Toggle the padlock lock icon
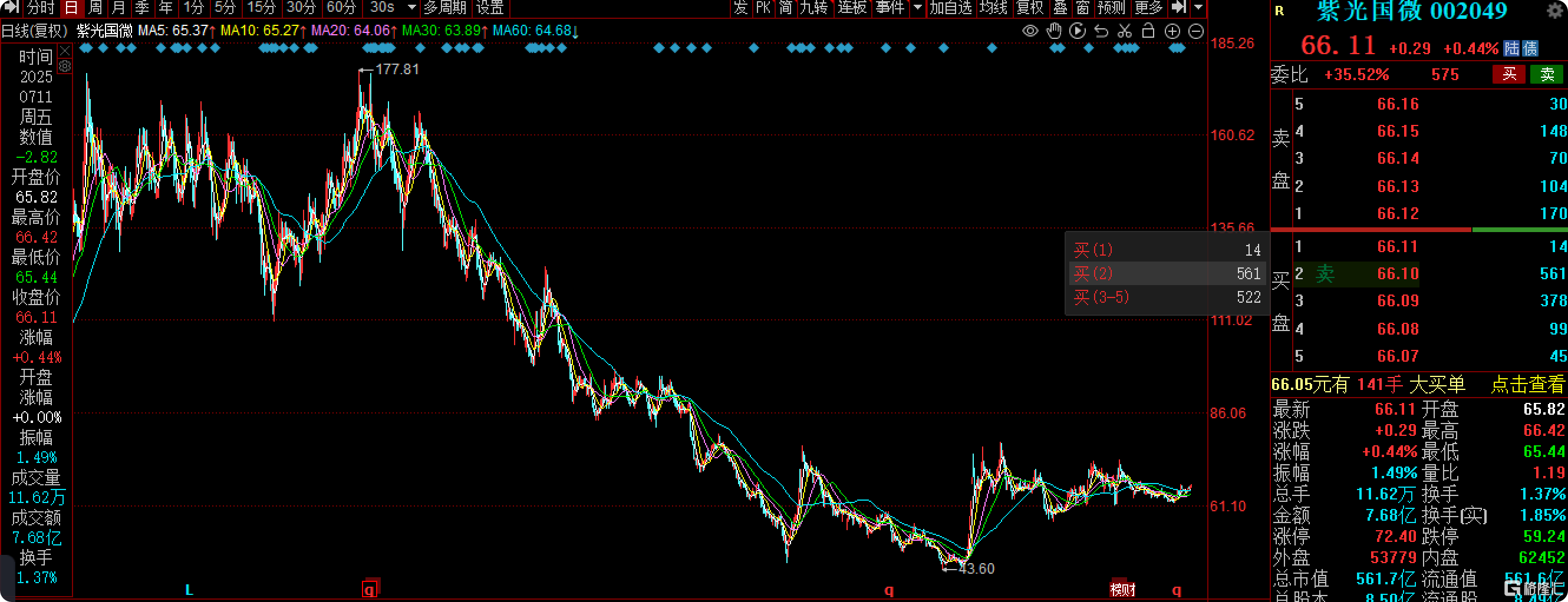Screen dimensions: 1568x602 1148,31
